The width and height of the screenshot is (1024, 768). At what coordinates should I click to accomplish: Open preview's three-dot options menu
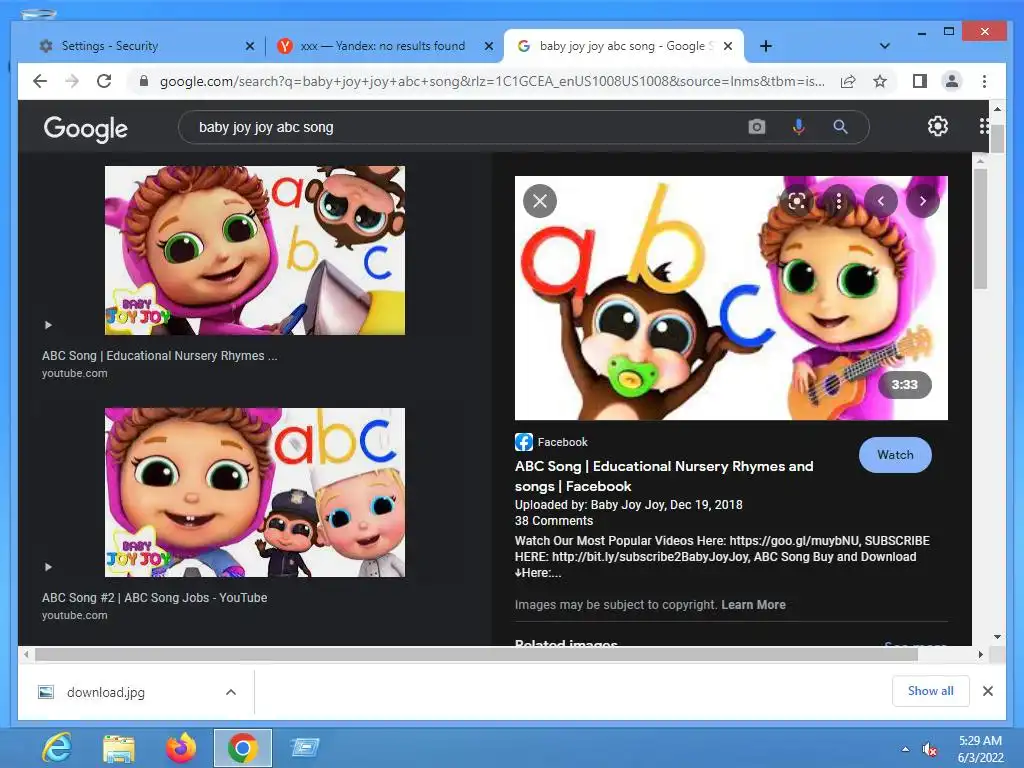[x=839, y=201]
